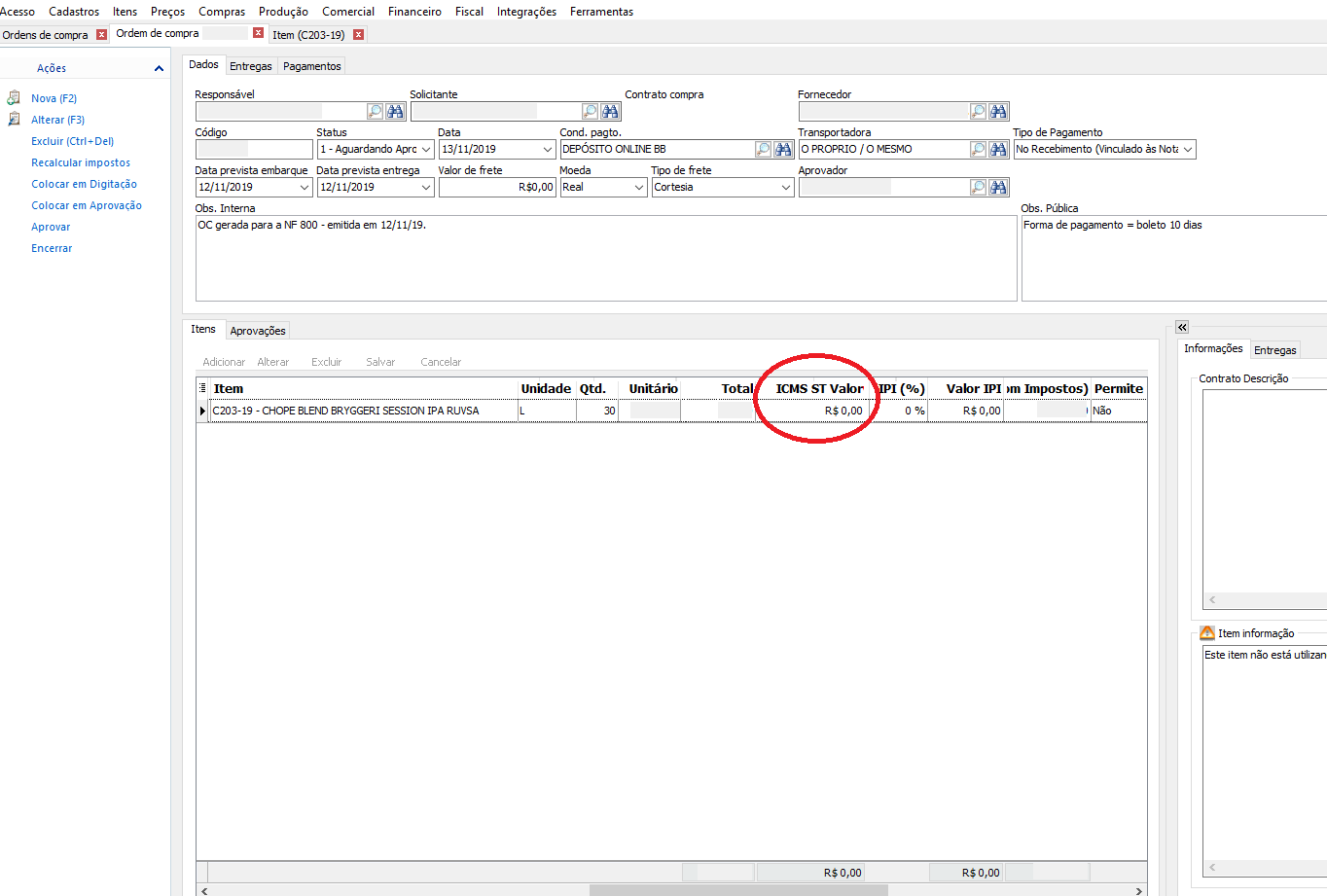Viewport: 1327px width, 896px height.
Task: Click the Salvar button in items toolbar
Action: click(380, 362)
